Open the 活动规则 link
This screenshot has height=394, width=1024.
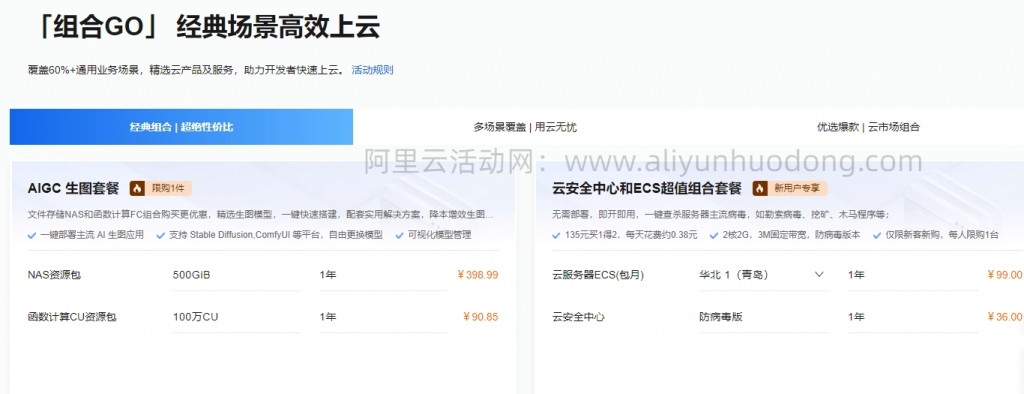[x=372, y=69]
